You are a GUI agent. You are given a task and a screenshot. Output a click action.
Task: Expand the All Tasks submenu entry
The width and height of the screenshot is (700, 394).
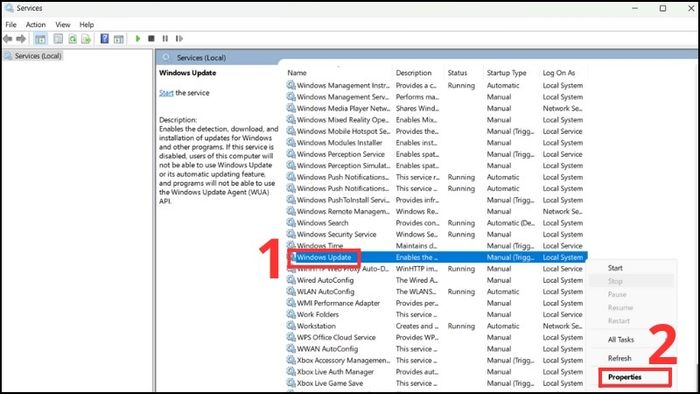pyautogui.click(x=621, y=340)
